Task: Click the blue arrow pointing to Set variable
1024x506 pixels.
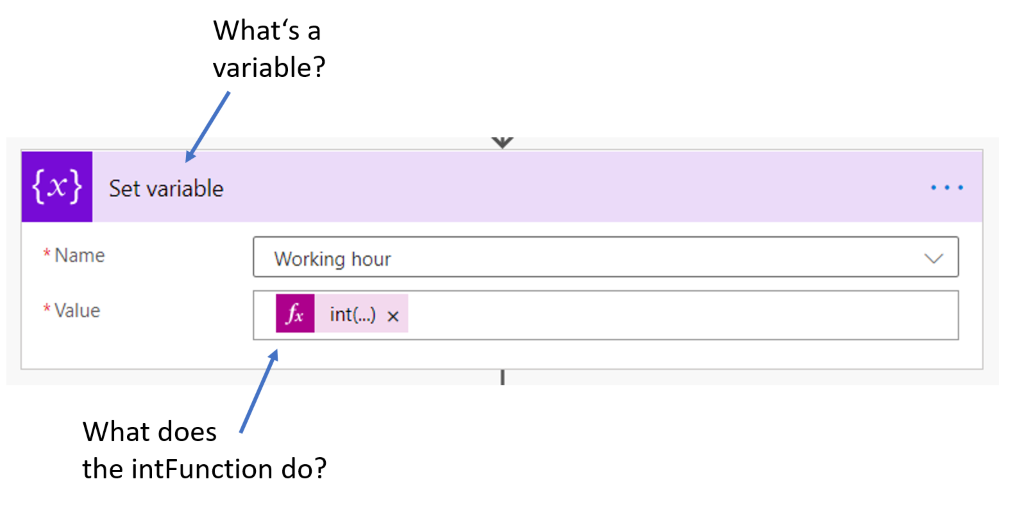Action: (x=208, y=125)
